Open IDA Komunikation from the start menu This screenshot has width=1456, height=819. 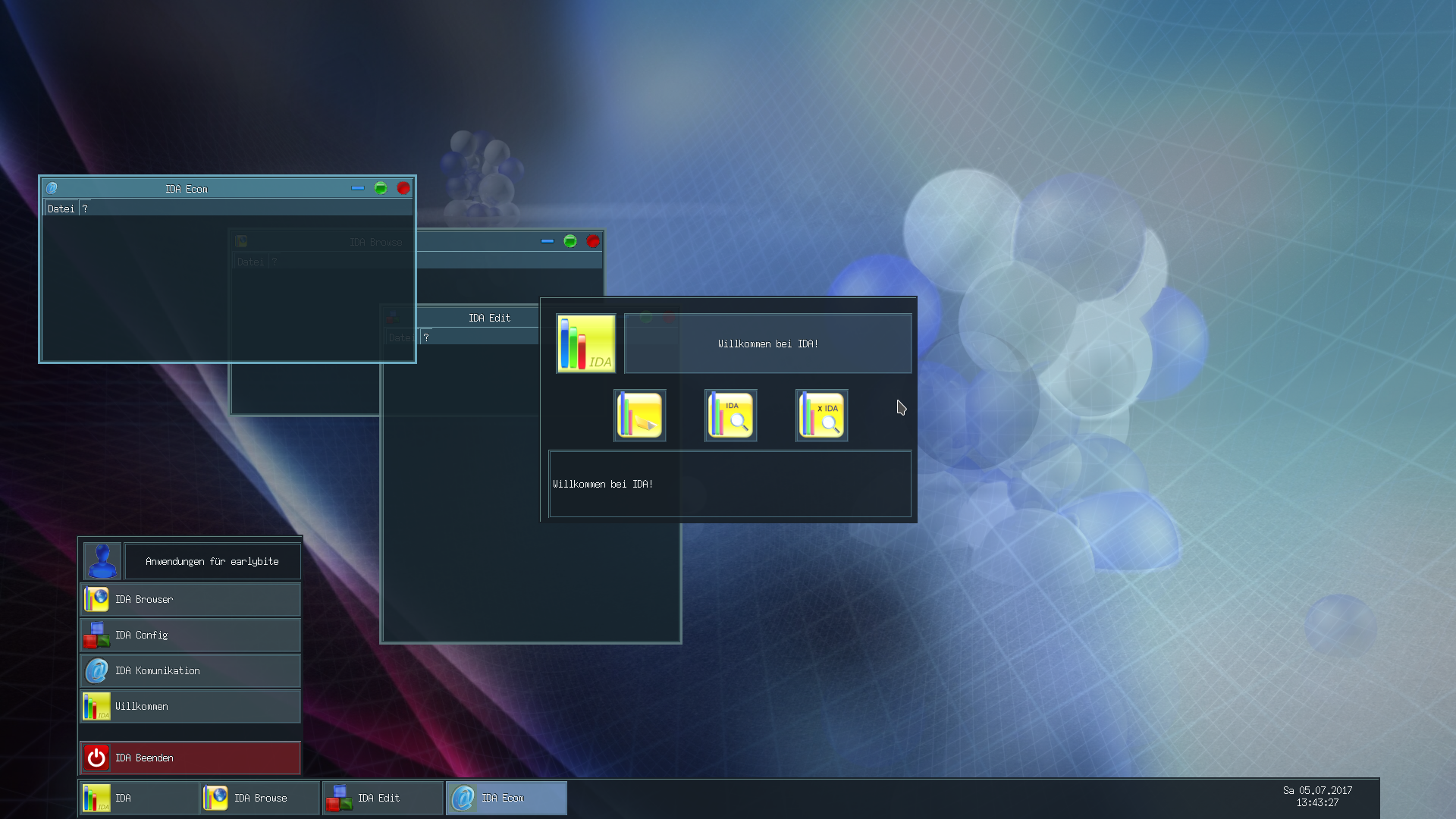point(156,670)
